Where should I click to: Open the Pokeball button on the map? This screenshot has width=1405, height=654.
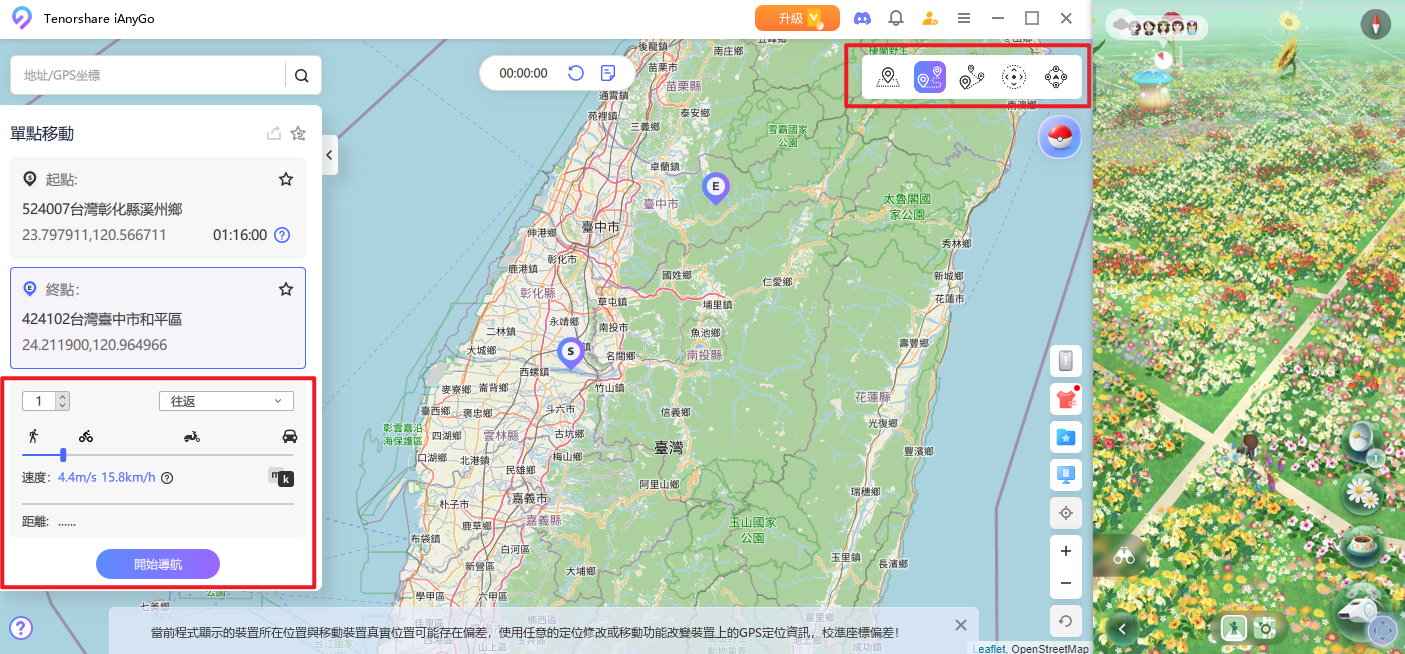coord(1060,138)
